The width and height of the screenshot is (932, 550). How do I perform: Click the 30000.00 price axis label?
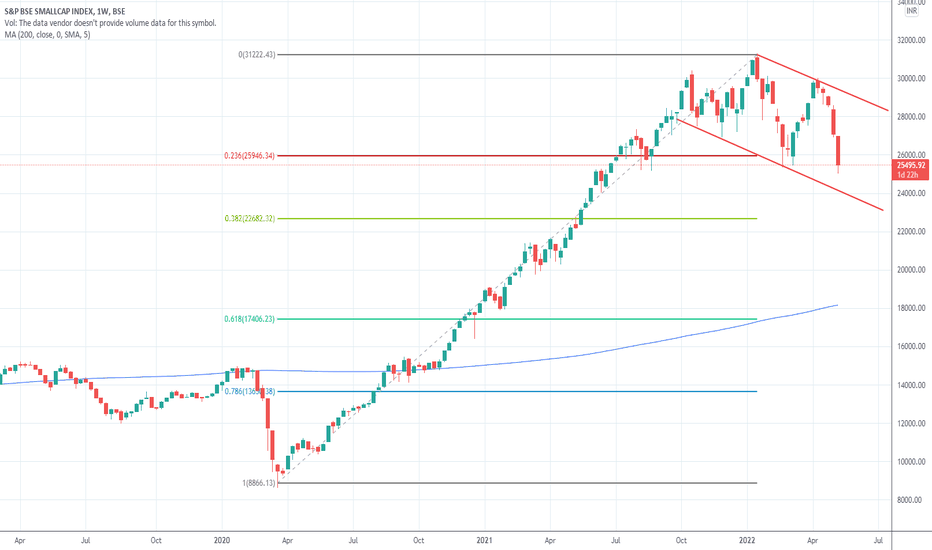(x=911, y=78)
